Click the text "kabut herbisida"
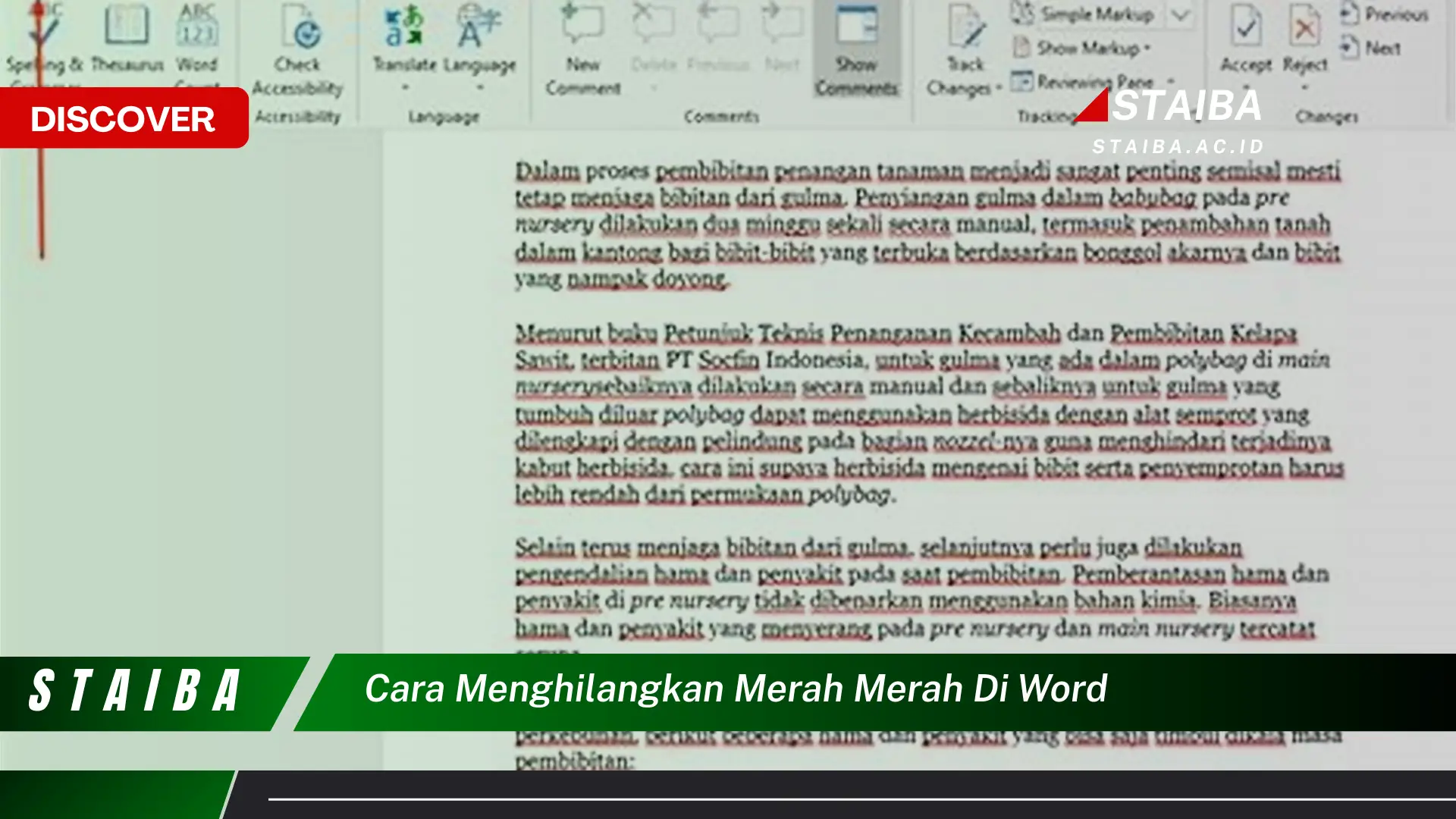The height and width of the screenshot is (819, 1456). click(595, 468)
